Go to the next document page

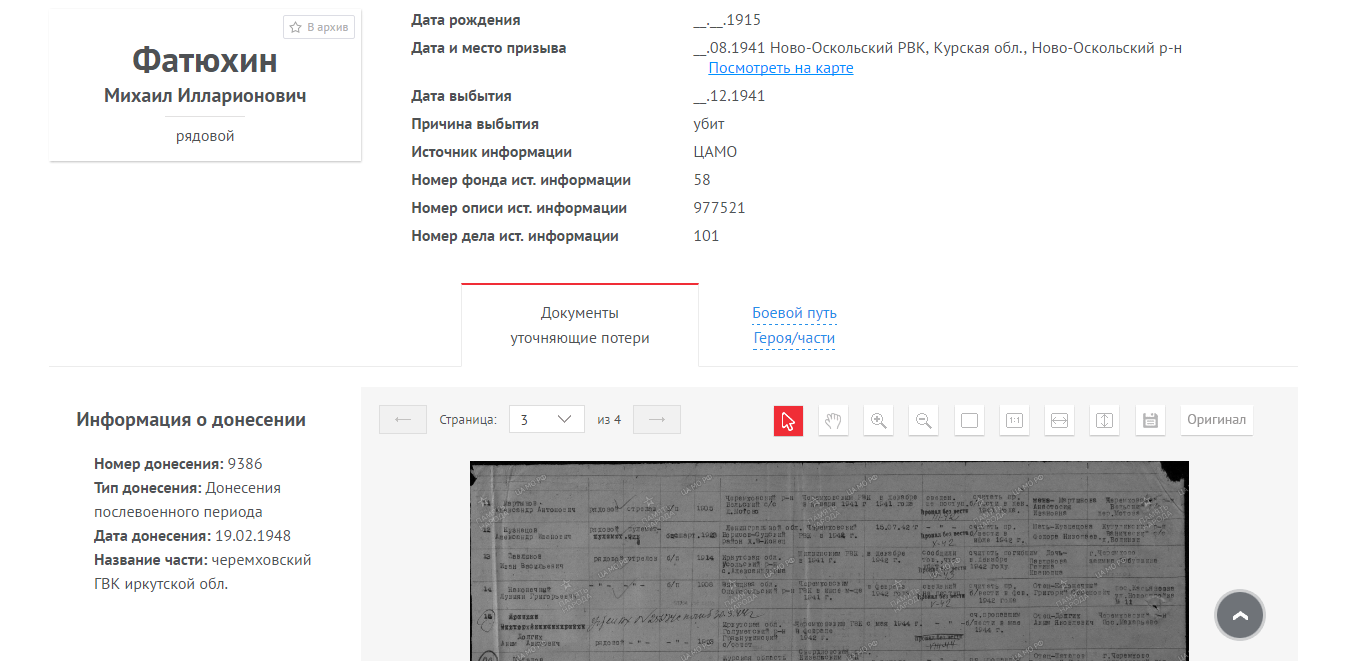pyautogui.click(x=657, y=420)
